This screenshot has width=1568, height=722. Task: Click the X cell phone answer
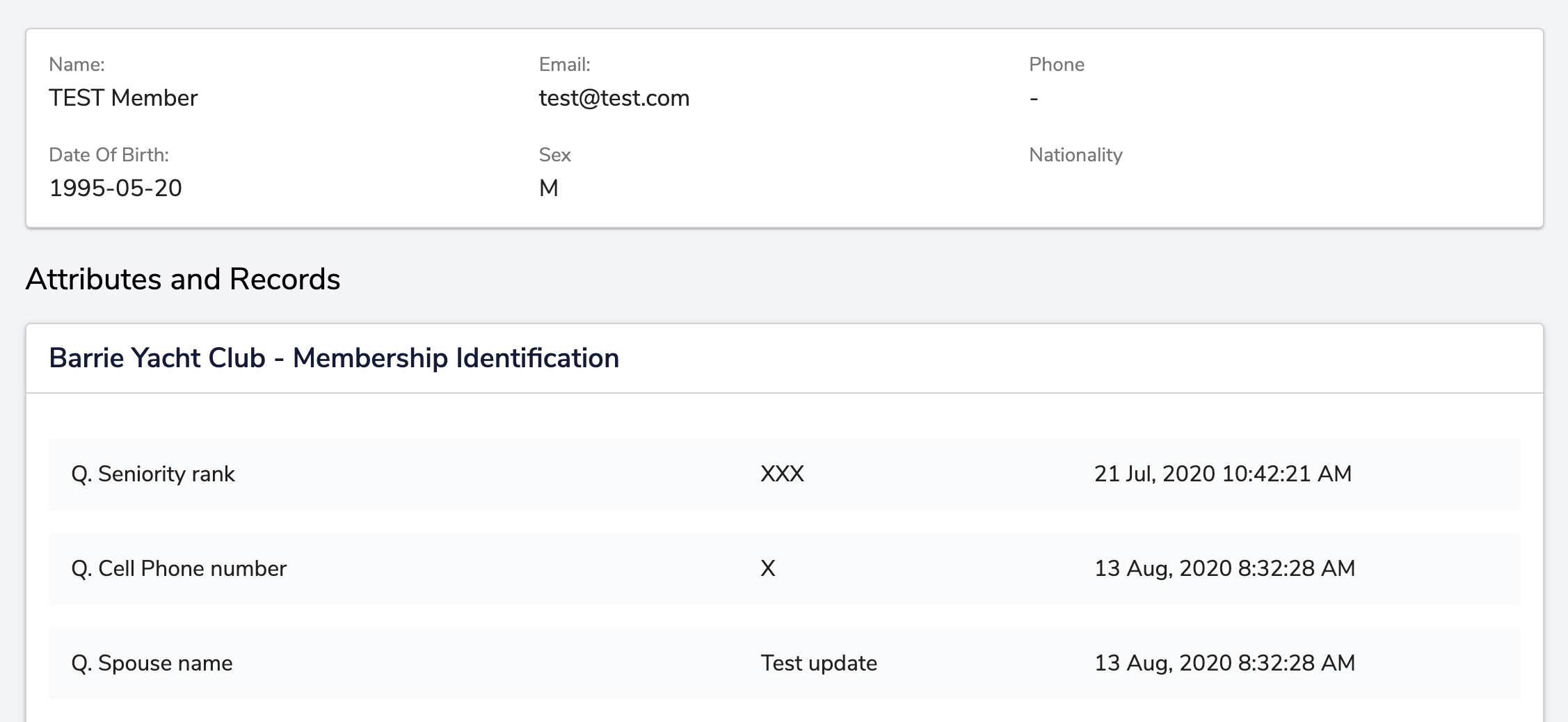click(x=767, y=569)
